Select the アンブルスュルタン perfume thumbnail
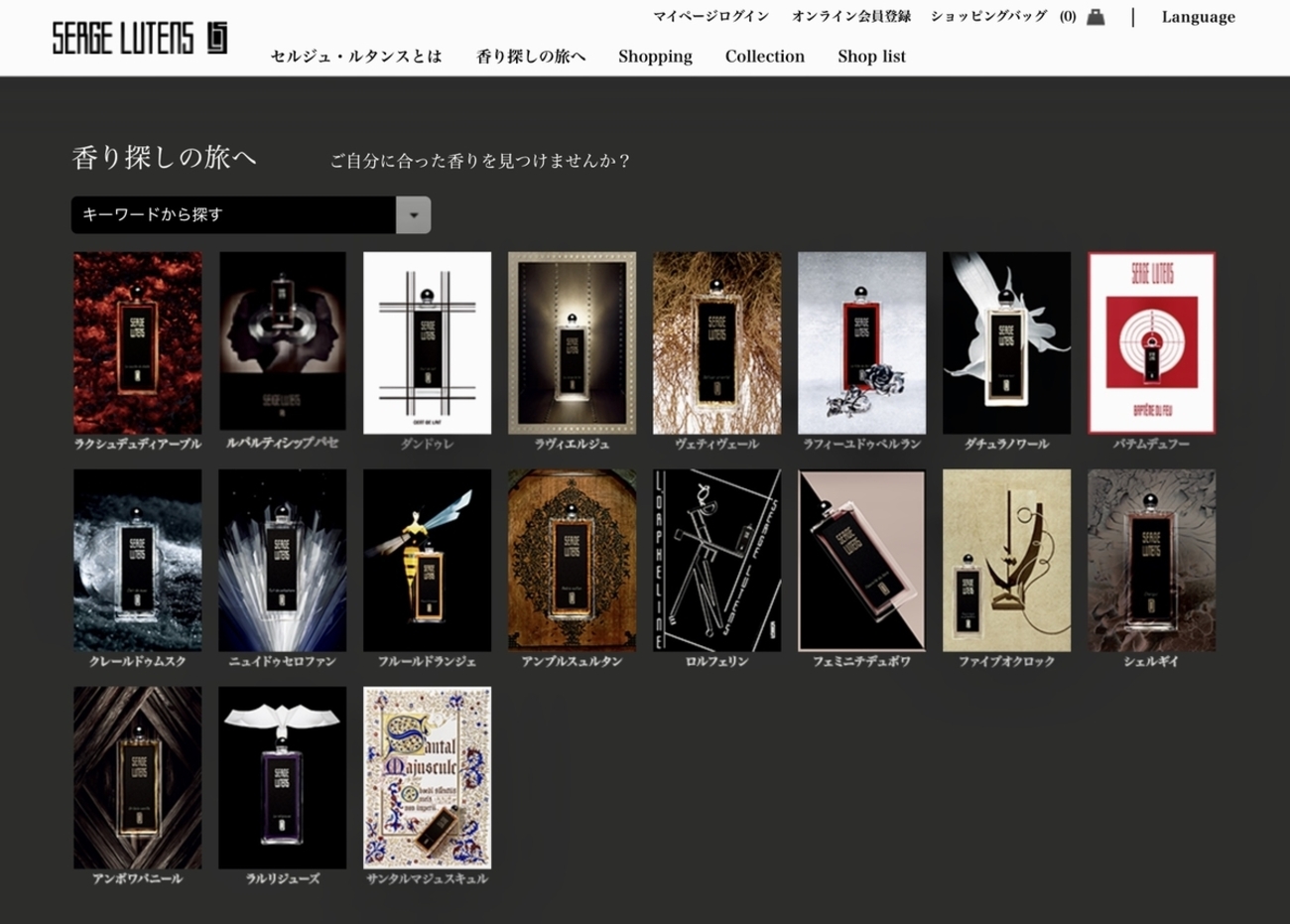 tap(572, 560)
